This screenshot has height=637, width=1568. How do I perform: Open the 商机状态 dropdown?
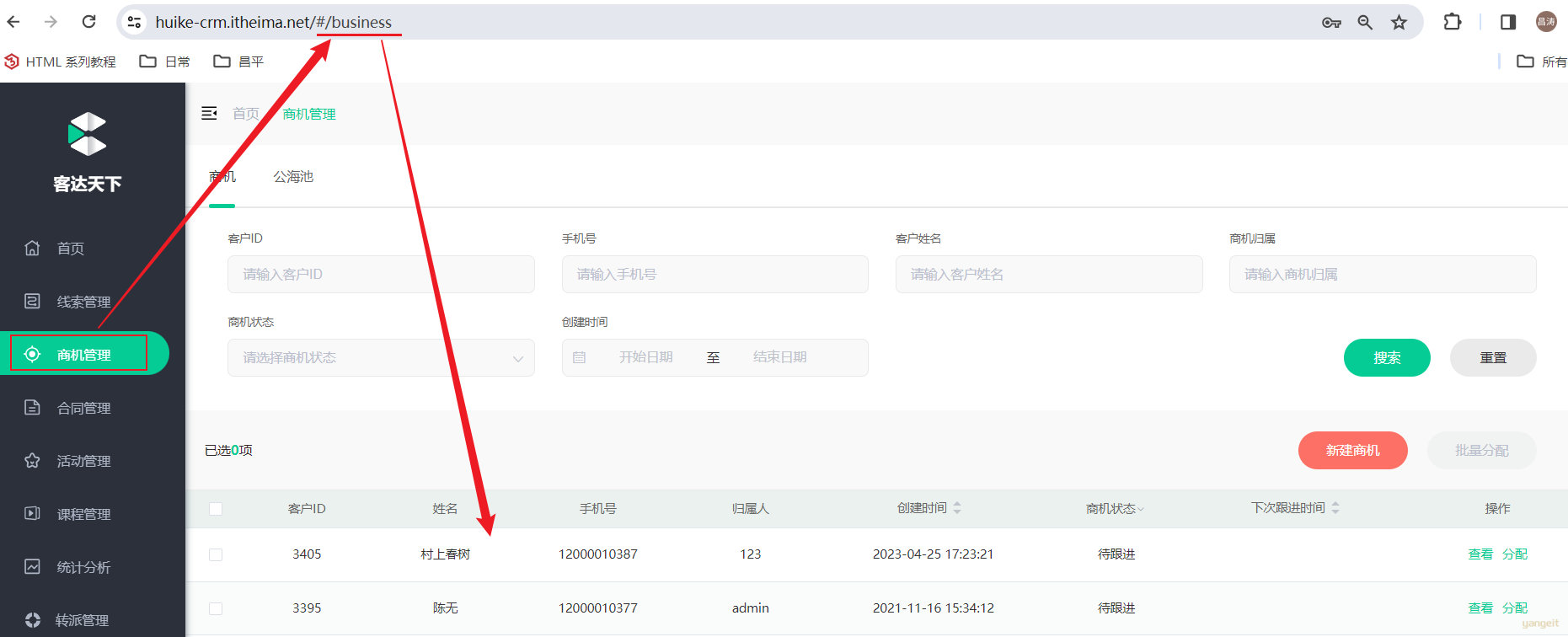(381, 357)
